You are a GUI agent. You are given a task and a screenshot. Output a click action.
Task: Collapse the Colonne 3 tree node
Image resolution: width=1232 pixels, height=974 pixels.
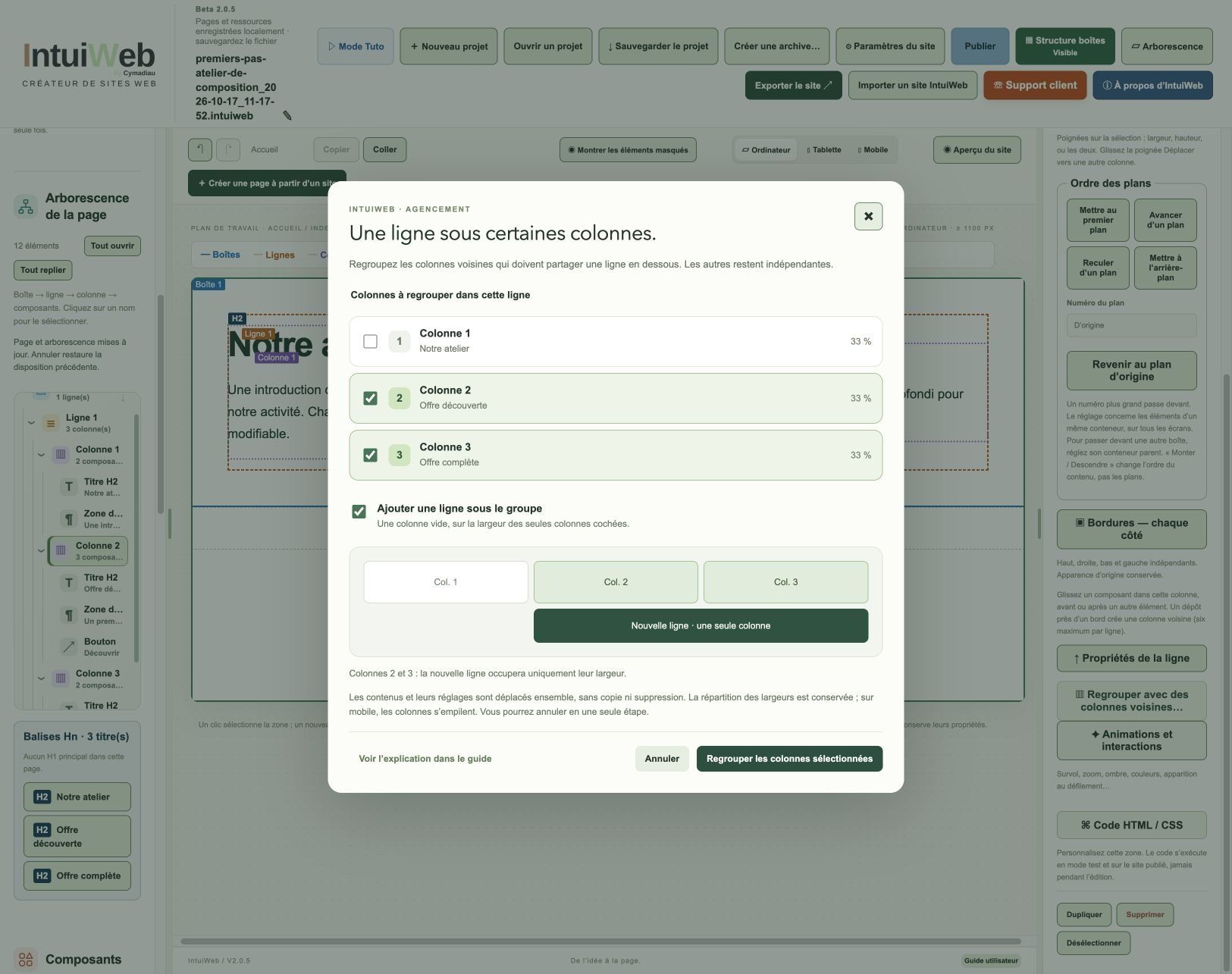pyautogui.click(x=41, y=678)
